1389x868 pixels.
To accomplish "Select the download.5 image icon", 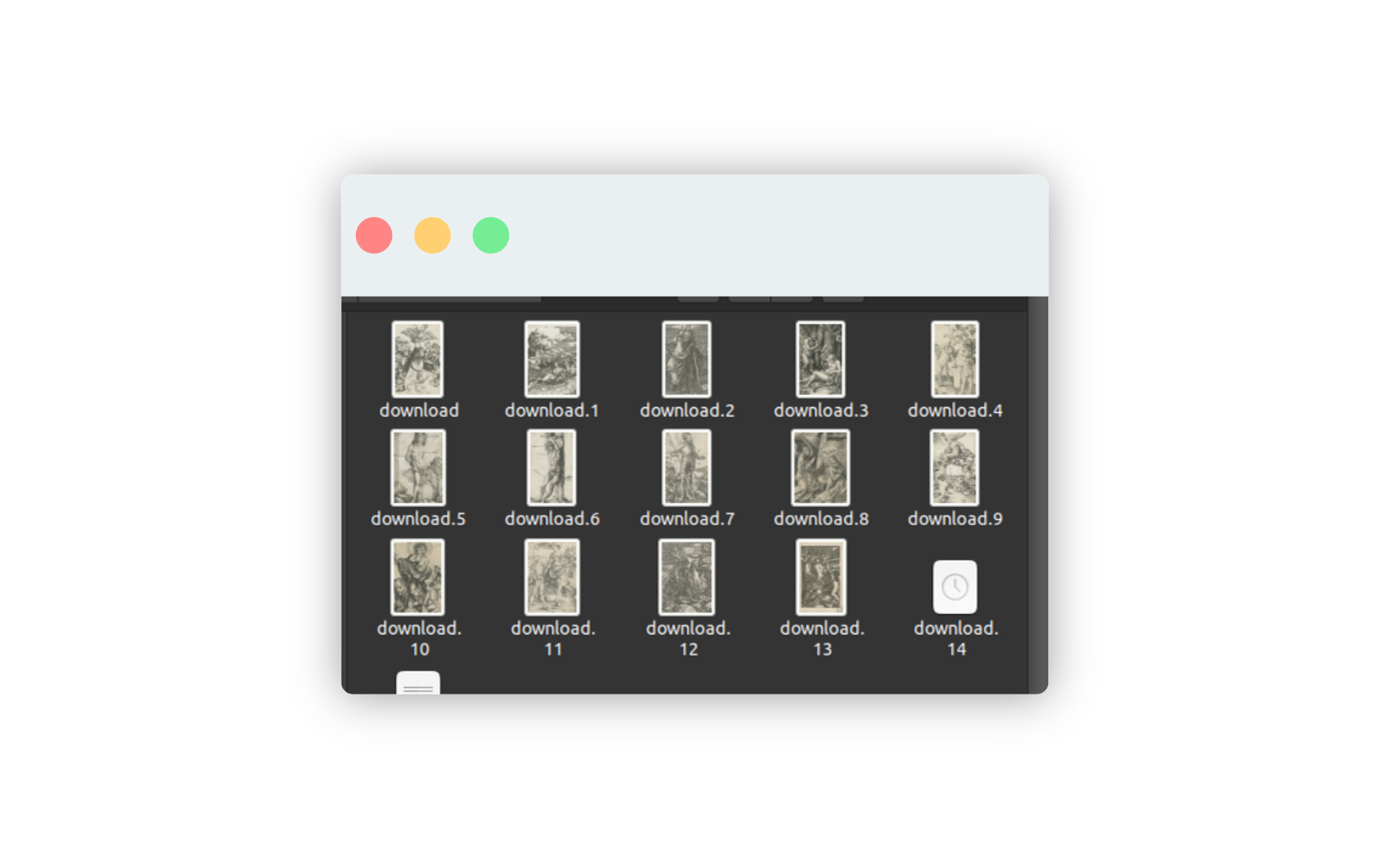I will point(418,468).
